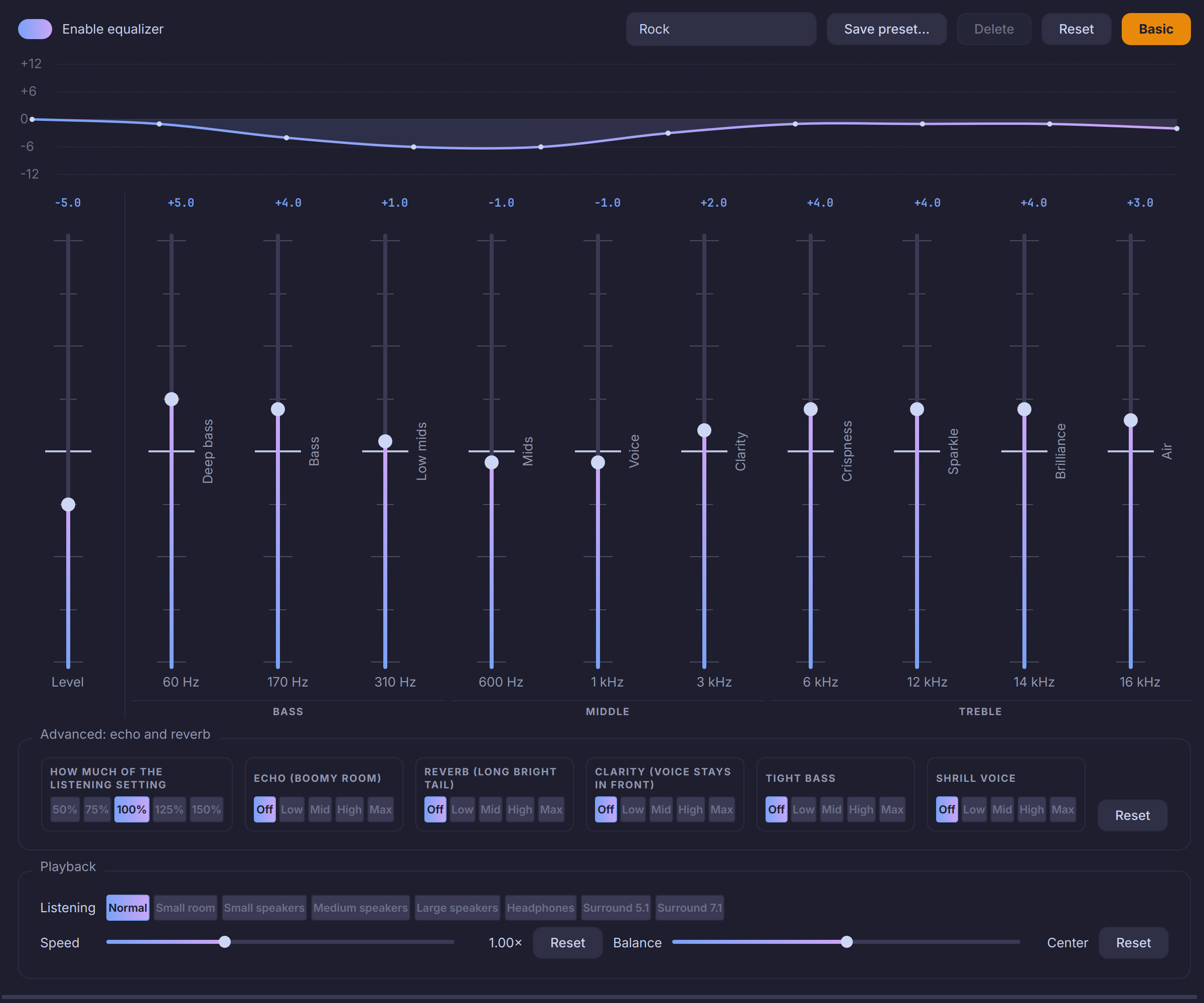Set Clarity voice stays in front to Mid
The height and width of the screenshot is (1003, 1204).
tap(661, 809)
